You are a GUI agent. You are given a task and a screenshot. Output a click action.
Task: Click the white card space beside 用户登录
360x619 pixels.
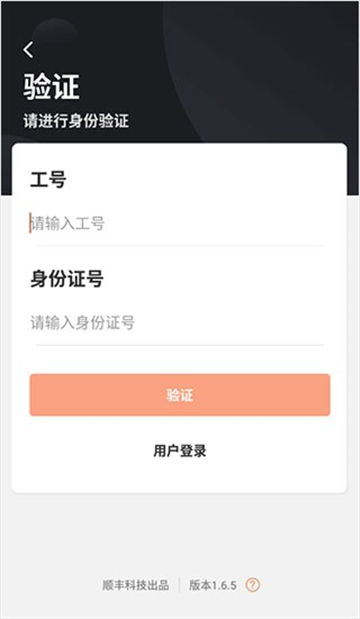click(x=276, y=450)
